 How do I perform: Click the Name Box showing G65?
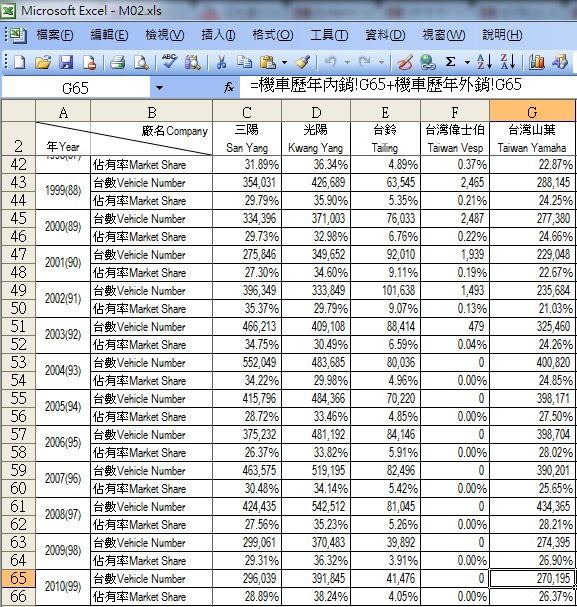(75, 88)
